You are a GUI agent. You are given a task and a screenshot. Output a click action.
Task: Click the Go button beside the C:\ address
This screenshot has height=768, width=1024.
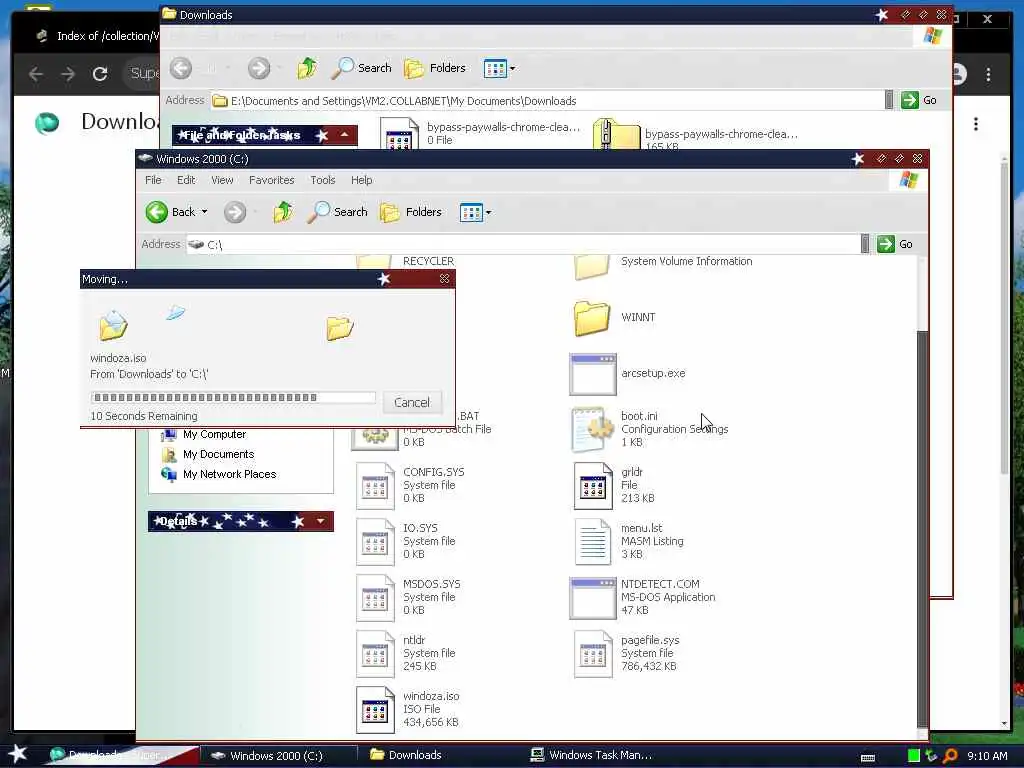(x=895, y=244)
